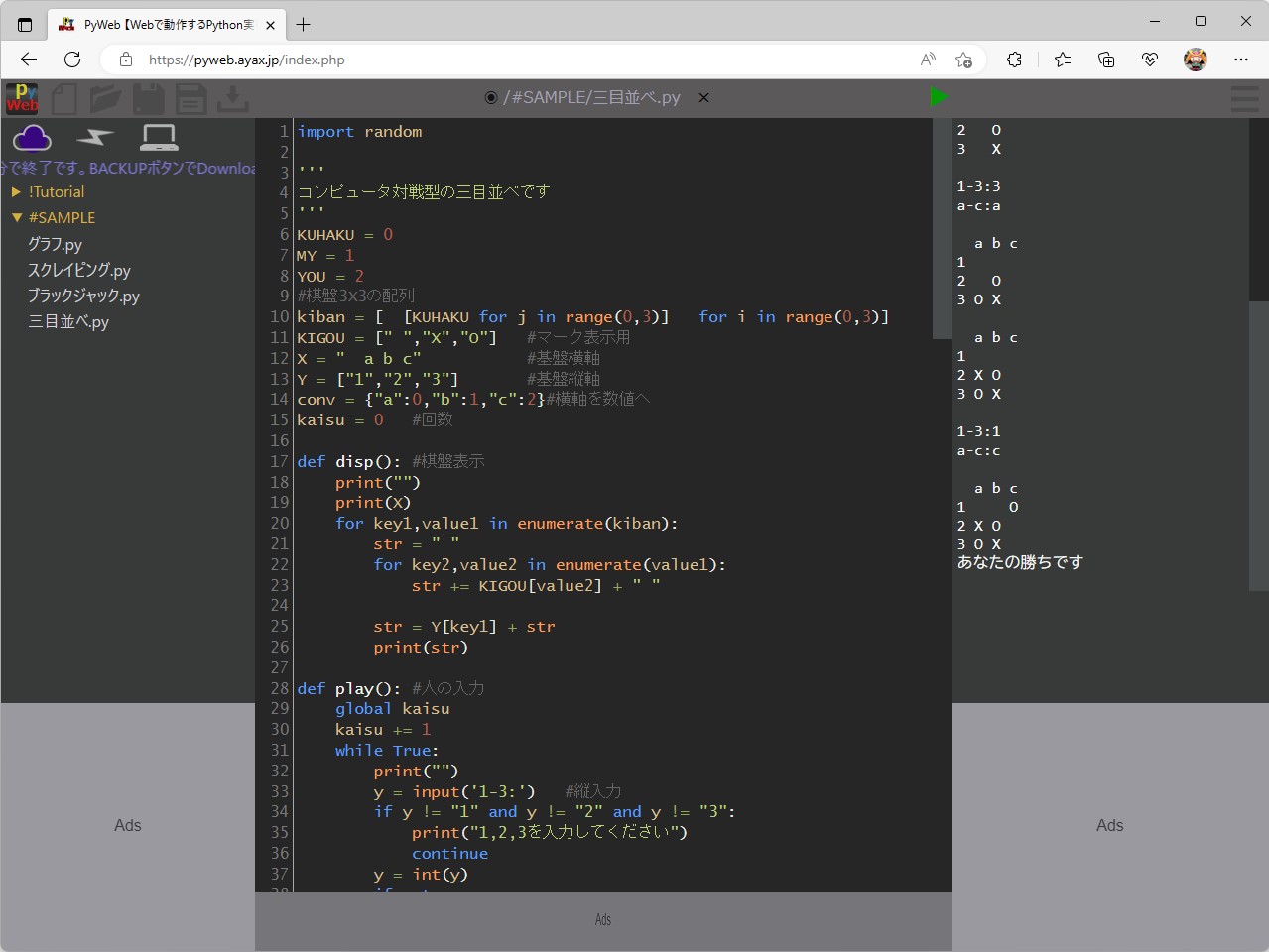1269x952 pixels.
Task: Click the cloud sync icon
Action: tap(33, 137)
